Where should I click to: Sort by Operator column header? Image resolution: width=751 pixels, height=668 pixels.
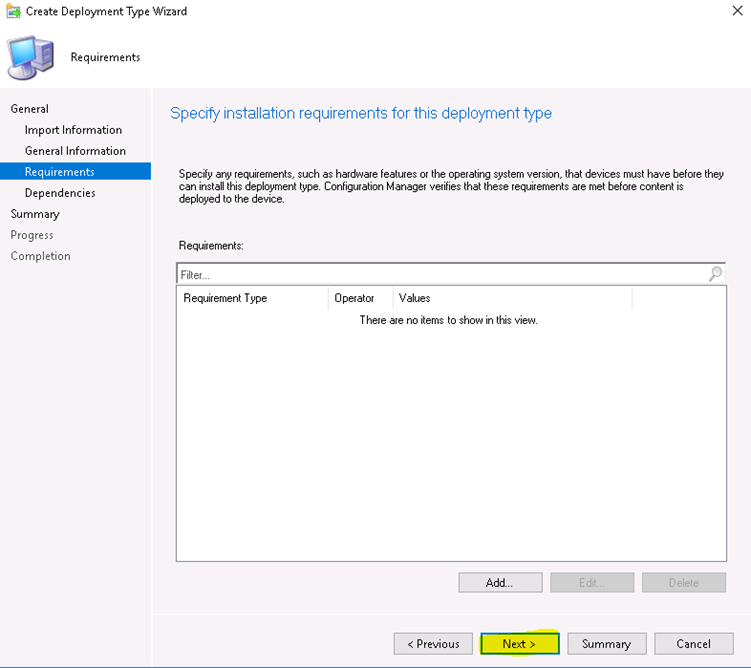(360, 298)
